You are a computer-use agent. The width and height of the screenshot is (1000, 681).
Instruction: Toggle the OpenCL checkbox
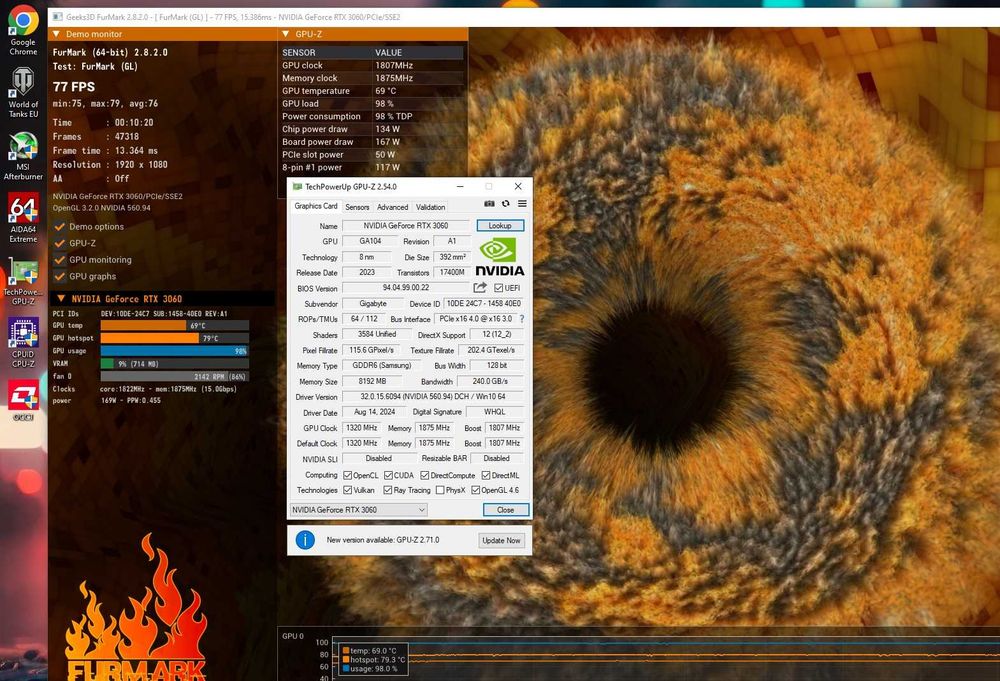pyautogui.click(x=348, y=476)
